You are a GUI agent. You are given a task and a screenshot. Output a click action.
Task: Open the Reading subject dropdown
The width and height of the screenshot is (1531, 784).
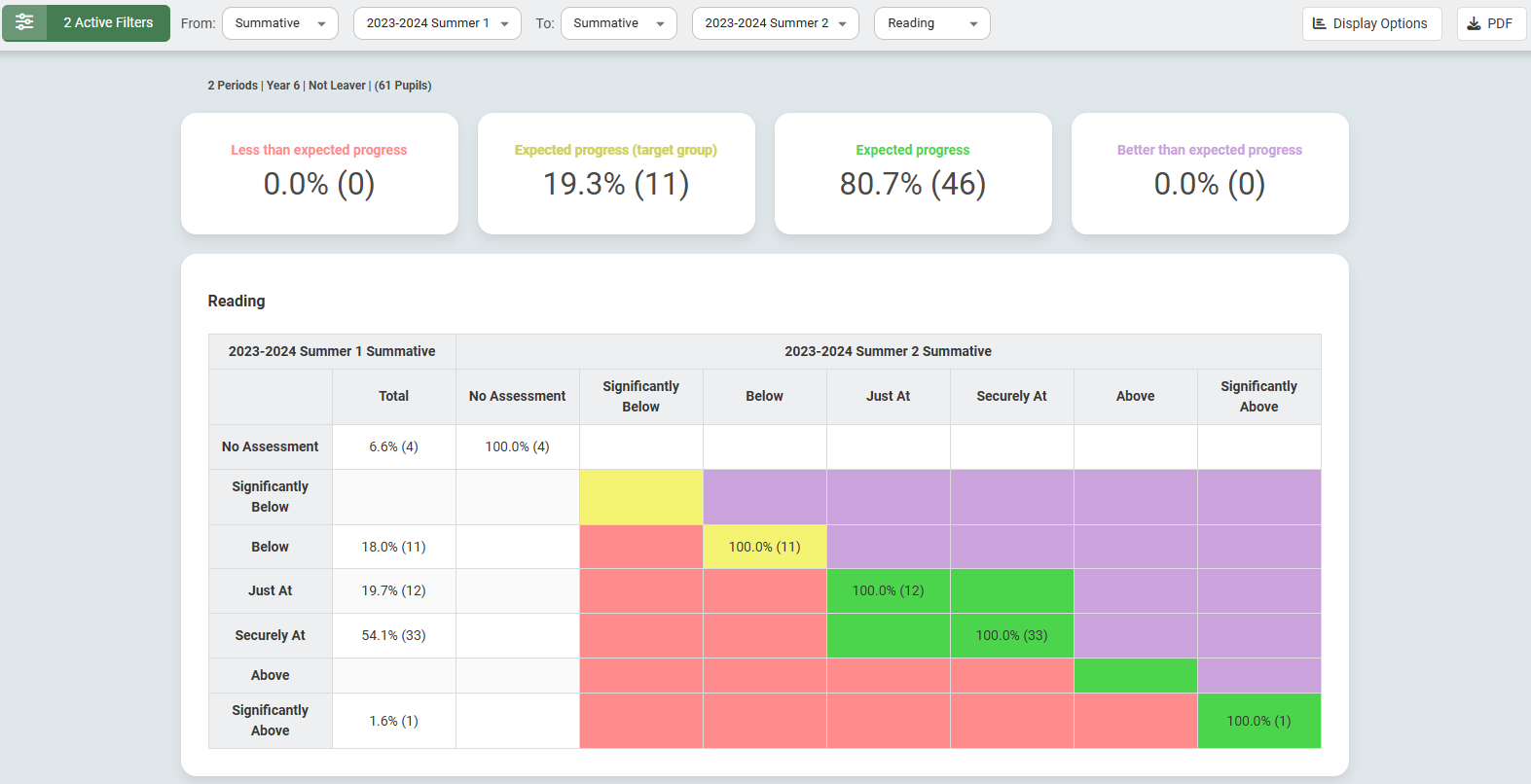(931, 23)
